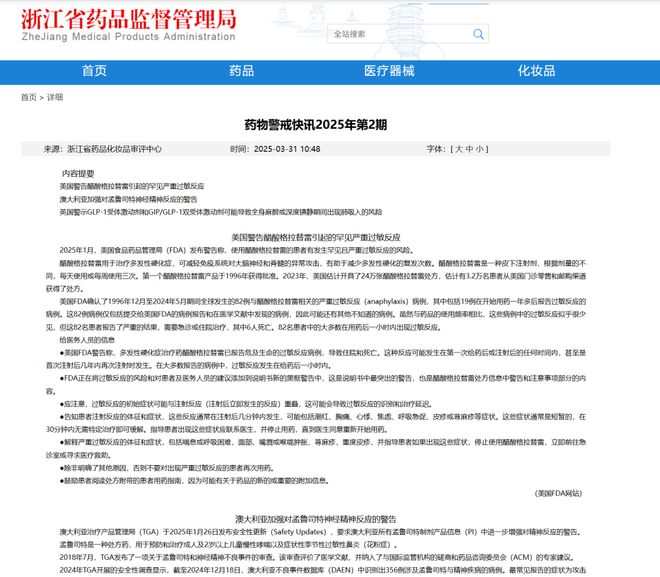The image size is (660, 577).
Task: Click bullet starting ●鼓励患者阅读处方附带的
Action: click(194, 481)
